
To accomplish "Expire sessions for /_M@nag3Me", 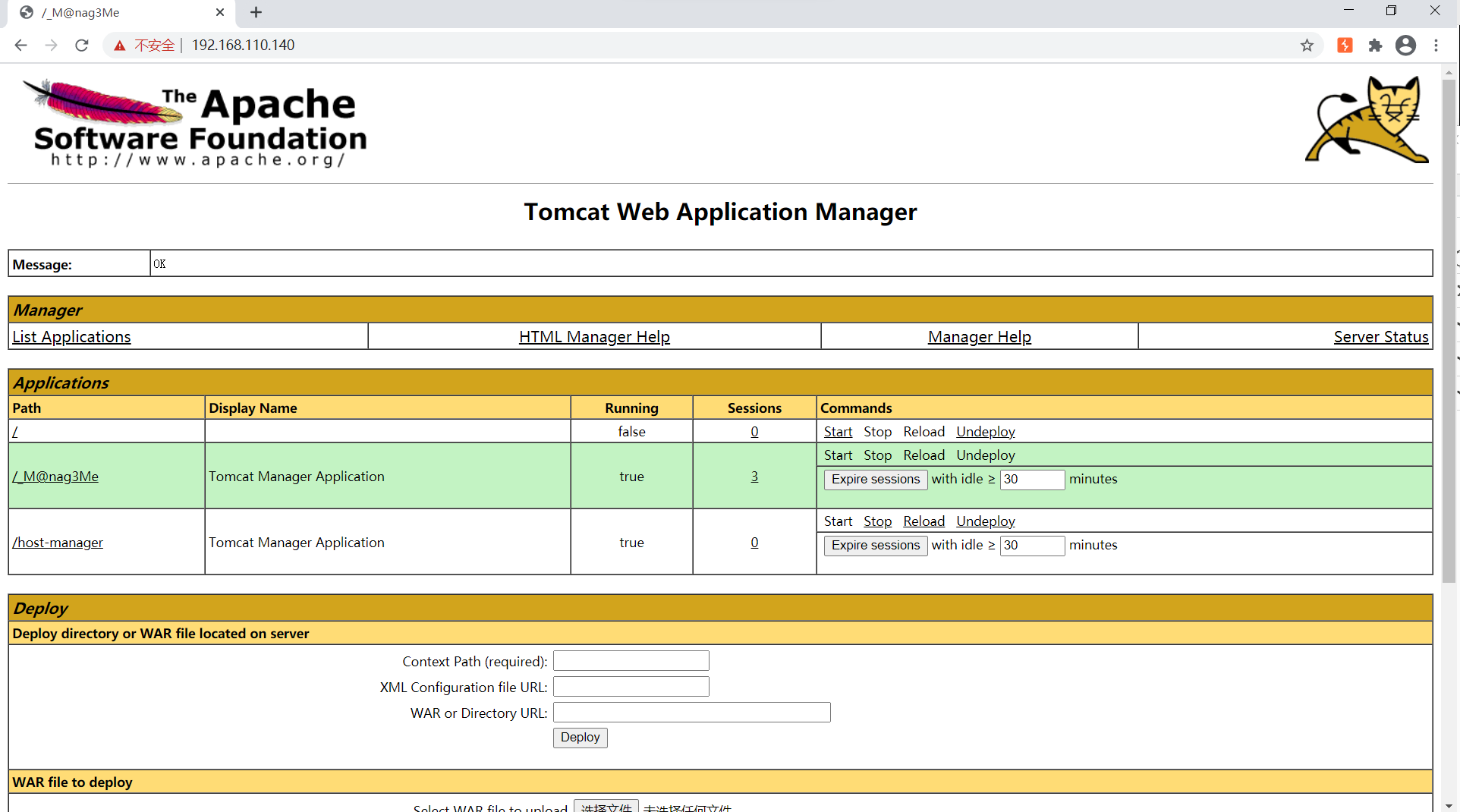I will point(876,480).
